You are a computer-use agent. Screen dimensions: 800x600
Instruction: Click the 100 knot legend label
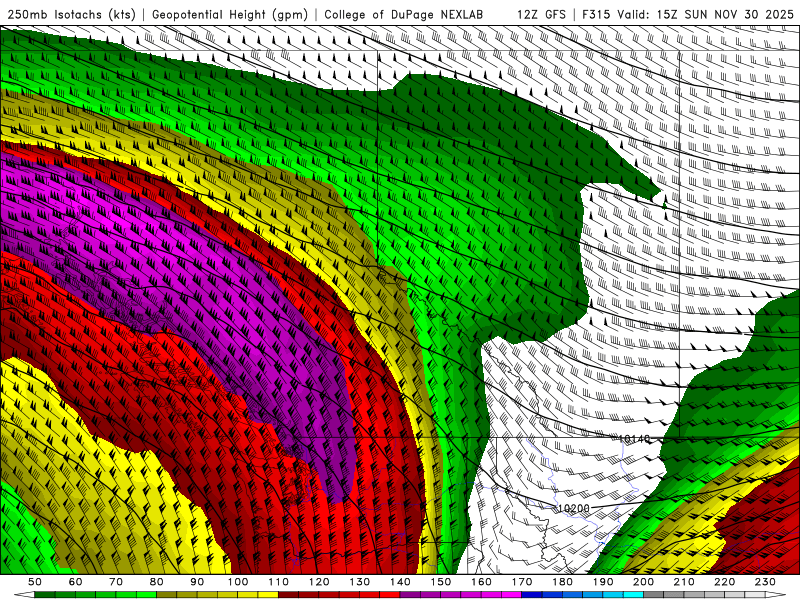pyautogui.click(x=238, y=582)
